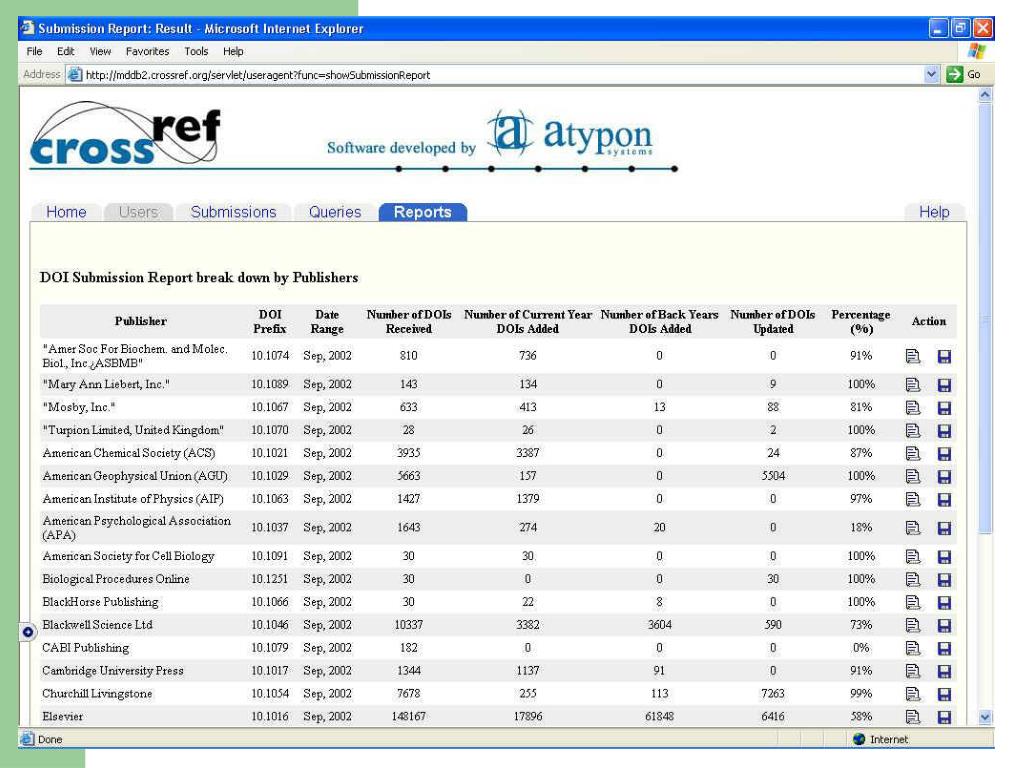The image size is (1024, 768).
Task: Open the address bar history dropdown
Action: tap(931, 74)
